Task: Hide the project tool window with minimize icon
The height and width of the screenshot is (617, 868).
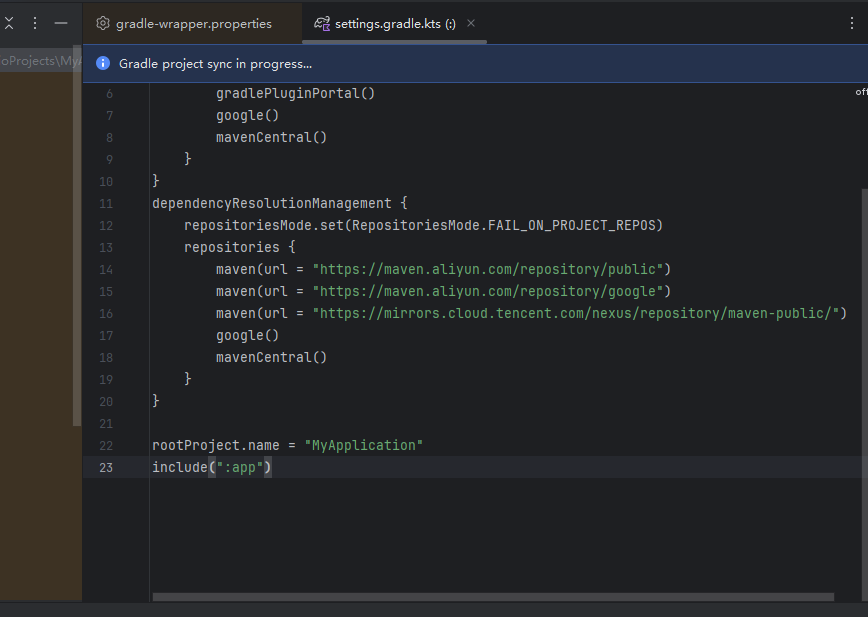Action: 61,23
